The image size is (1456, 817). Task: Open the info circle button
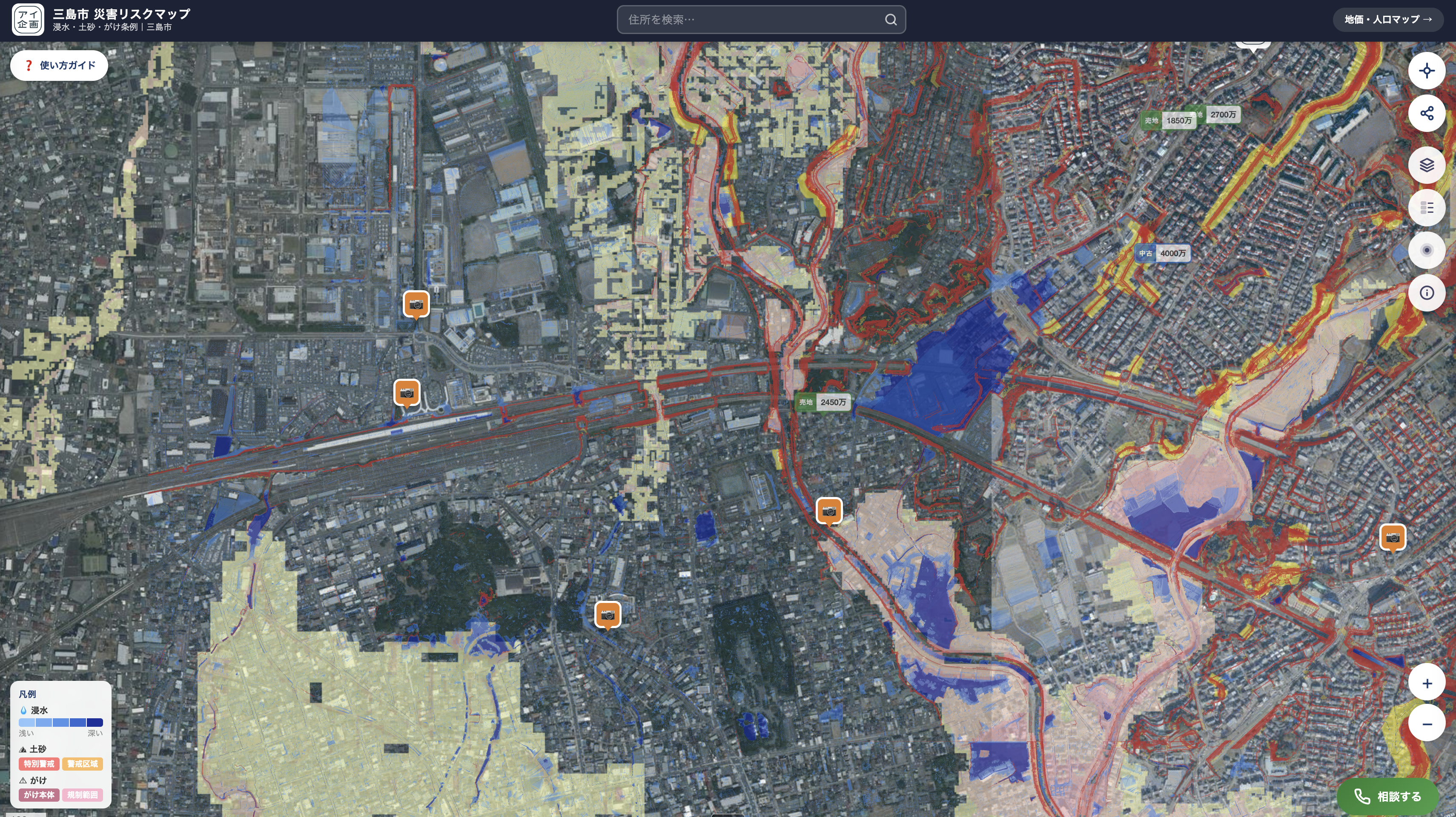1426,293
